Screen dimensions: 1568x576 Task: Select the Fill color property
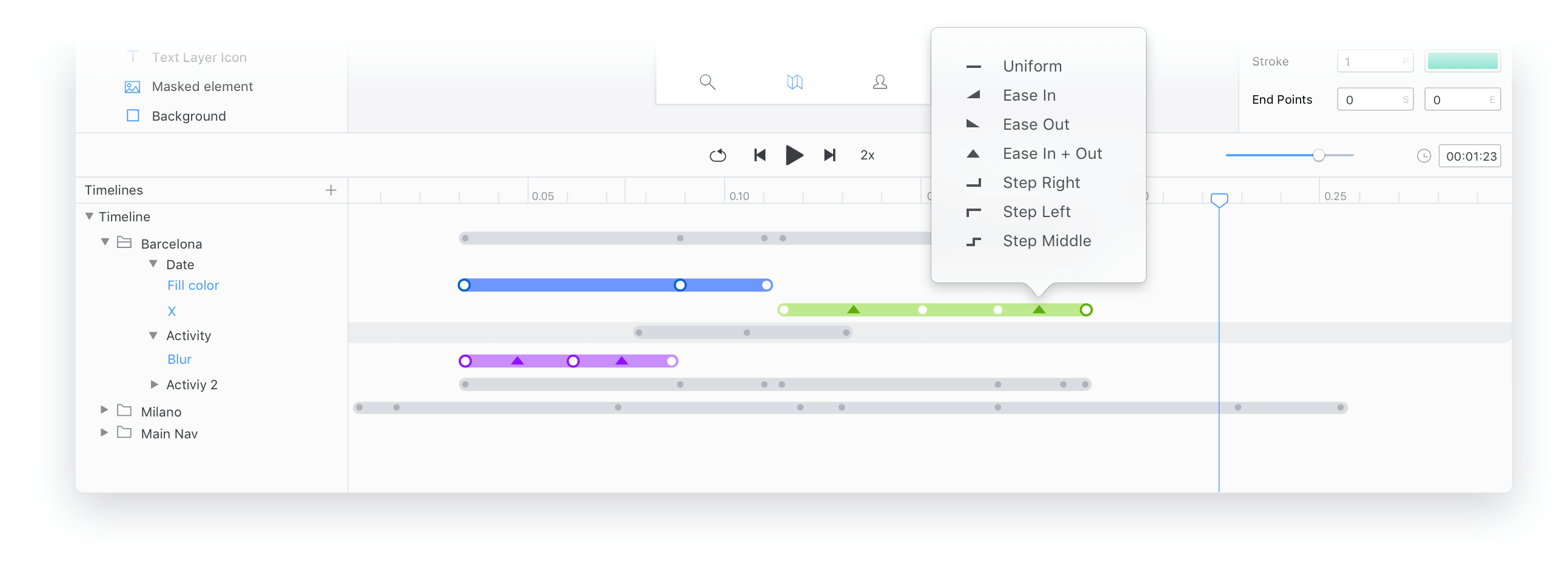pyautogui.click(x=192, y=285)
